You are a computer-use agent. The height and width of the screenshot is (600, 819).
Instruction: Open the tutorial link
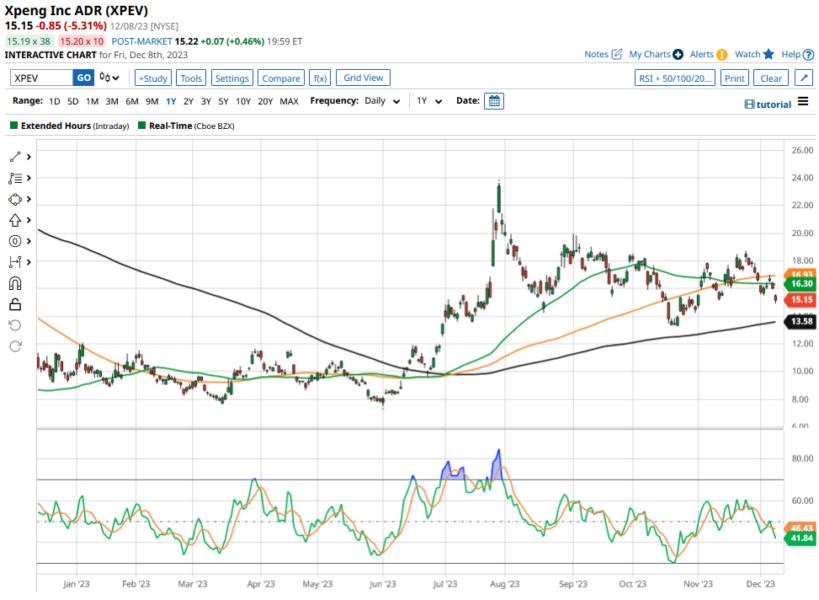click(x=768, y=104)
